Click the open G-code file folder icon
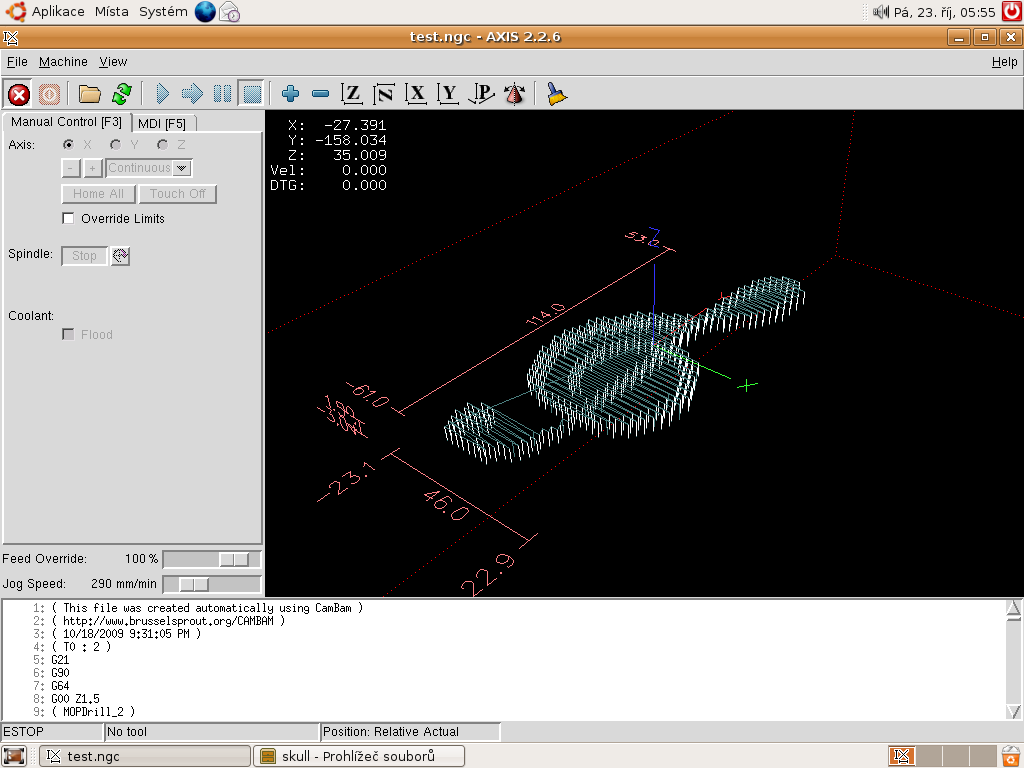The width and height of the screenshot is (1024, 768). [90, 94]
